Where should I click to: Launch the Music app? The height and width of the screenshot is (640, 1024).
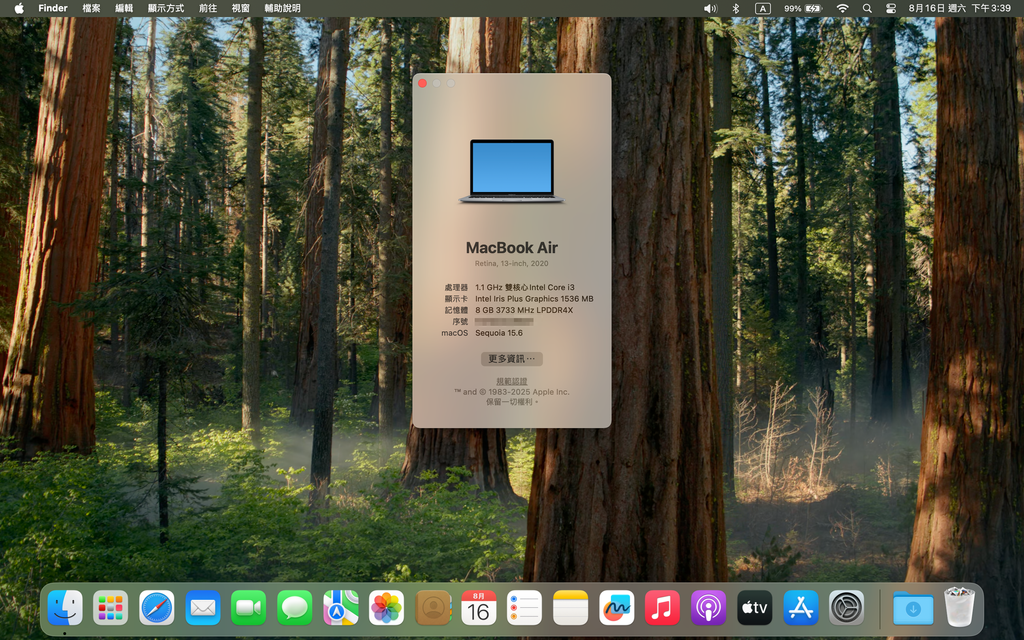click(662, 607)
